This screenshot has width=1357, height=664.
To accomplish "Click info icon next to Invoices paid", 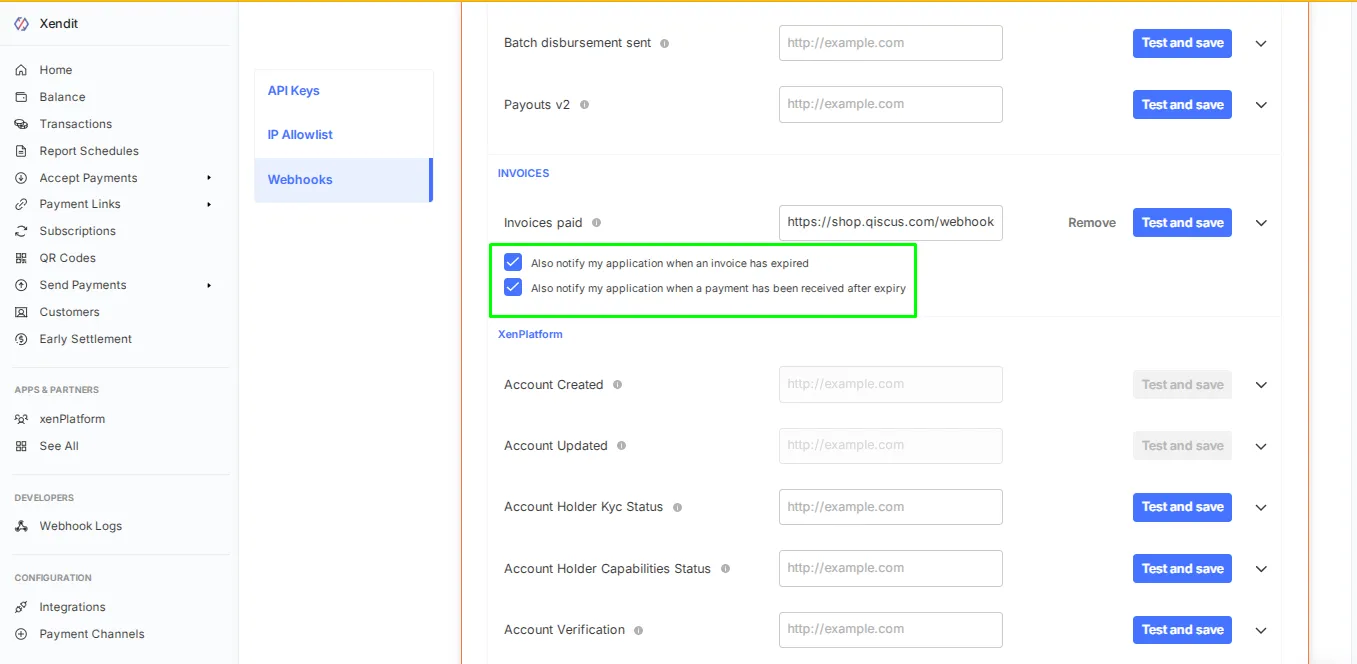I will tap(596, 223).
